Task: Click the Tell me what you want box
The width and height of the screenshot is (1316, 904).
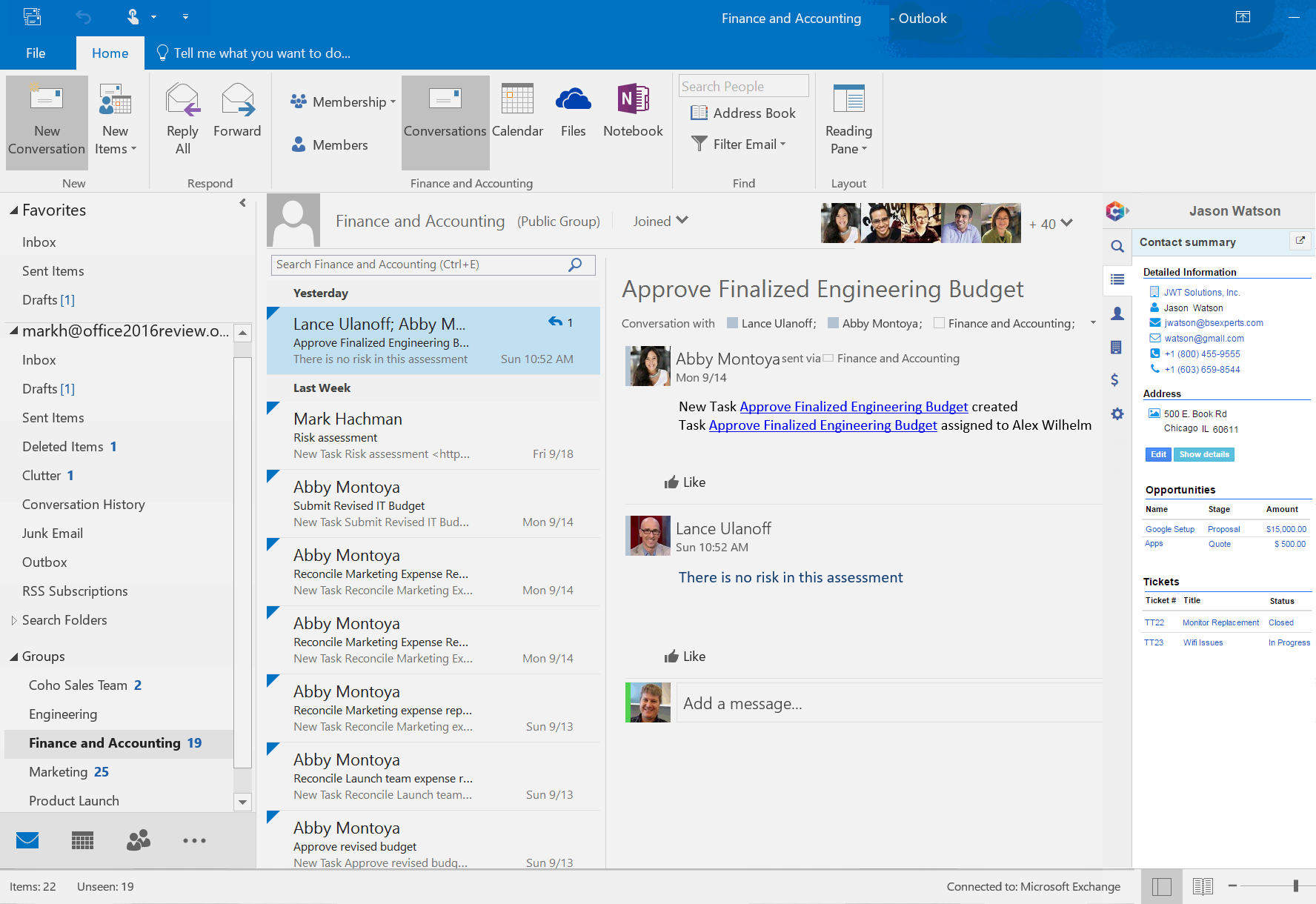Action: click(x=253, y=53)
